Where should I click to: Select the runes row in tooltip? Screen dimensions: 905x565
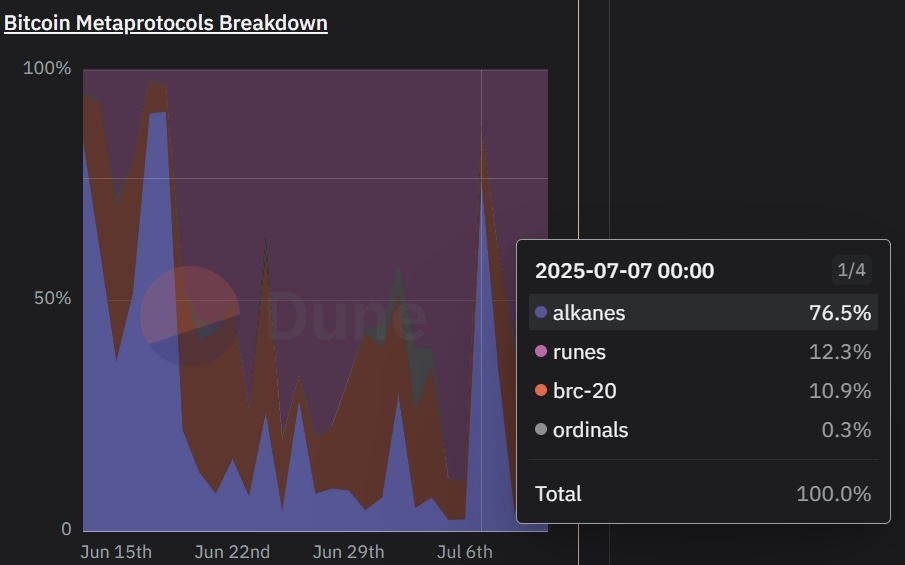(703, 351)
